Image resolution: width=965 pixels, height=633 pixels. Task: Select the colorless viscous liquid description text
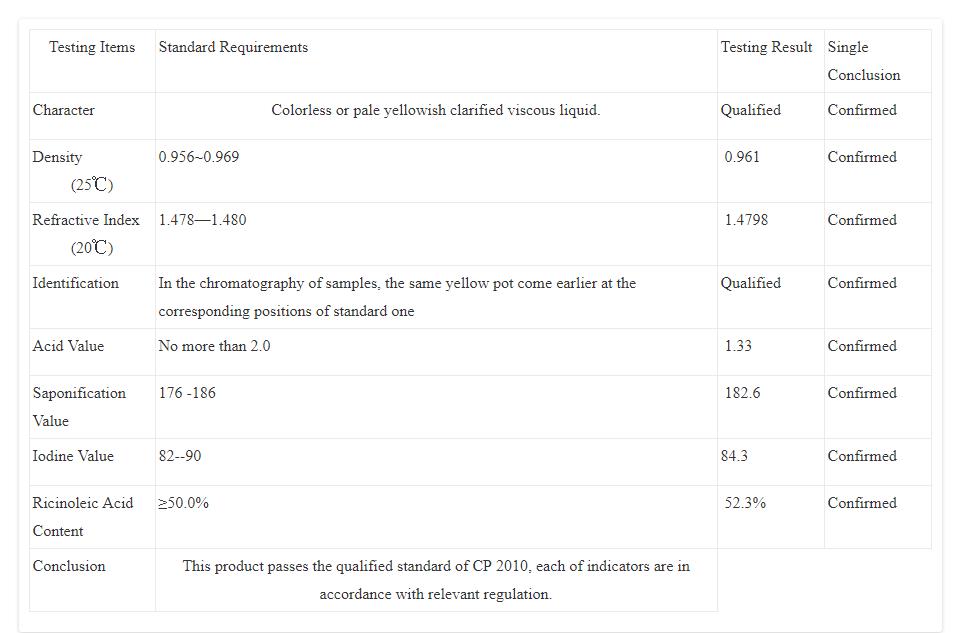[436, 110]
